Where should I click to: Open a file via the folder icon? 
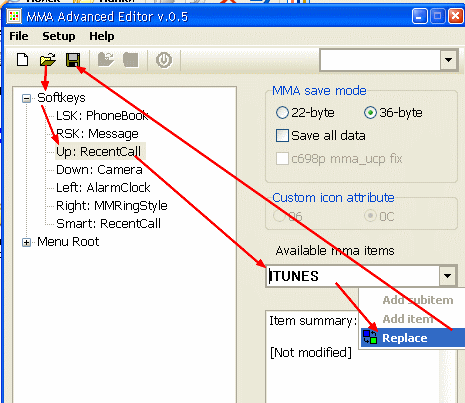[x=48, y=60]
